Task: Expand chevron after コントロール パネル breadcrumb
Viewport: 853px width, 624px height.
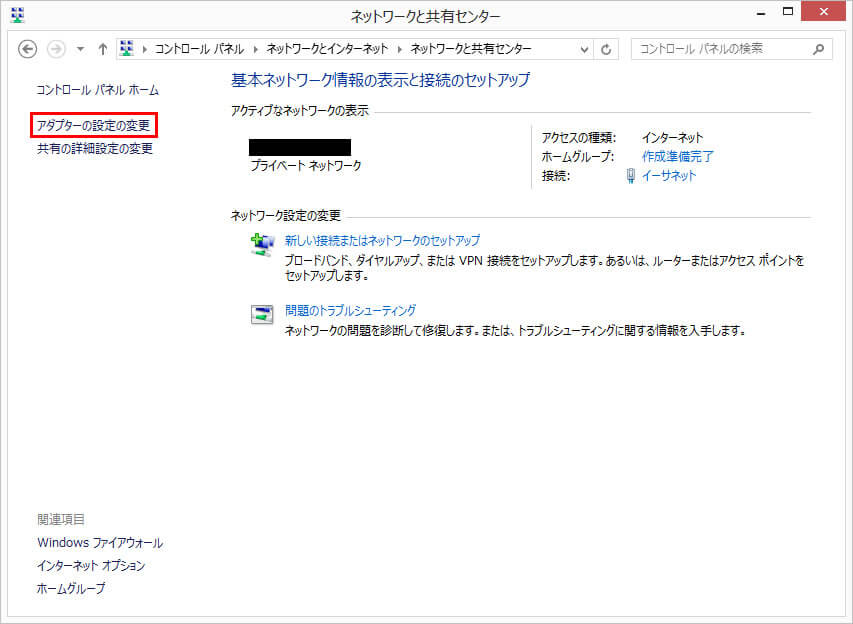Action: (x=256, y=50)
